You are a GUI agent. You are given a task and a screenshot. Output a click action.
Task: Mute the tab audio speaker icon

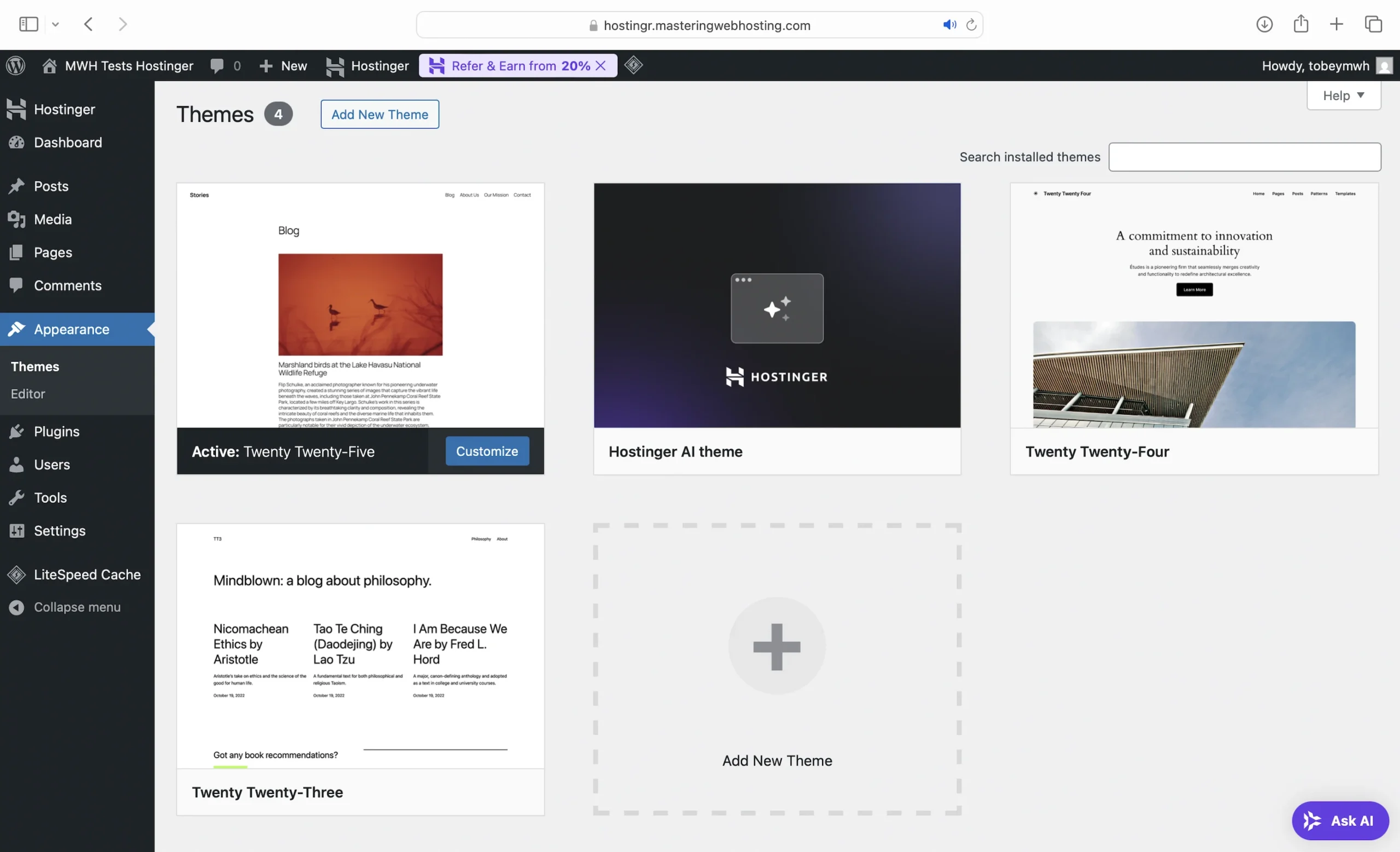tap(949, 25)
